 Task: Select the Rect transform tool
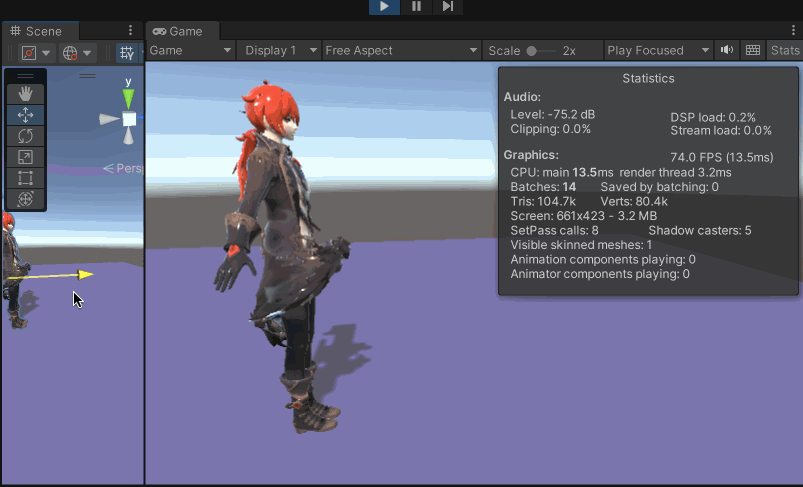[x=26, y=178]
